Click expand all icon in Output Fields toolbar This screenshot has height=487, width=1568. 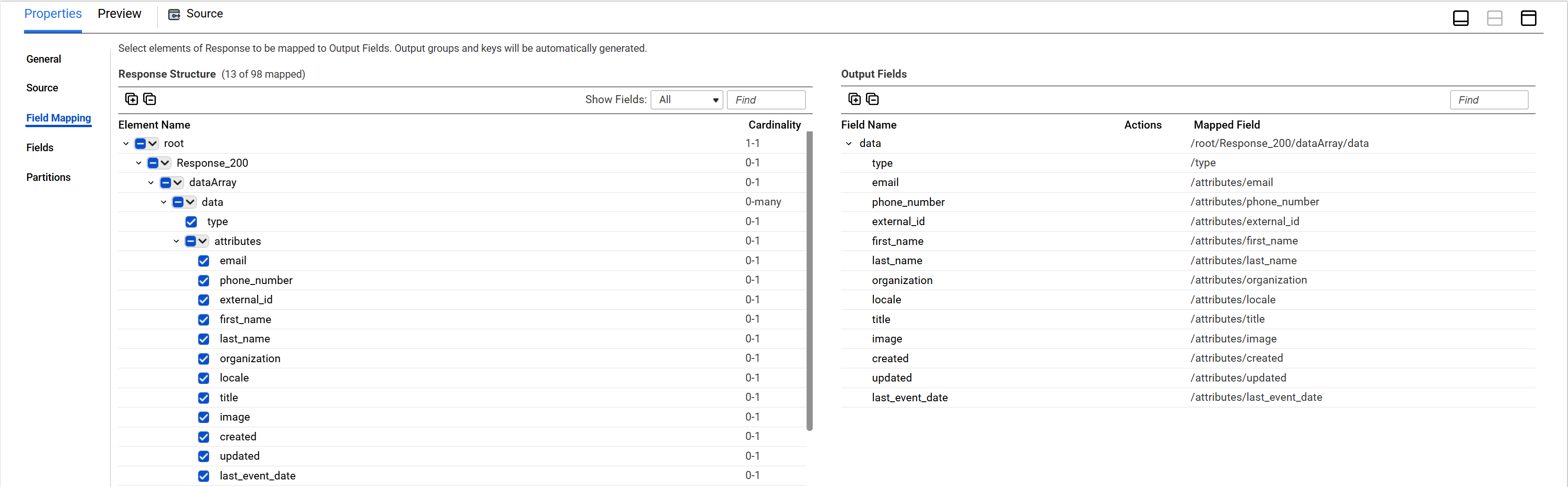pyautogui.click(x=855, y=99)
